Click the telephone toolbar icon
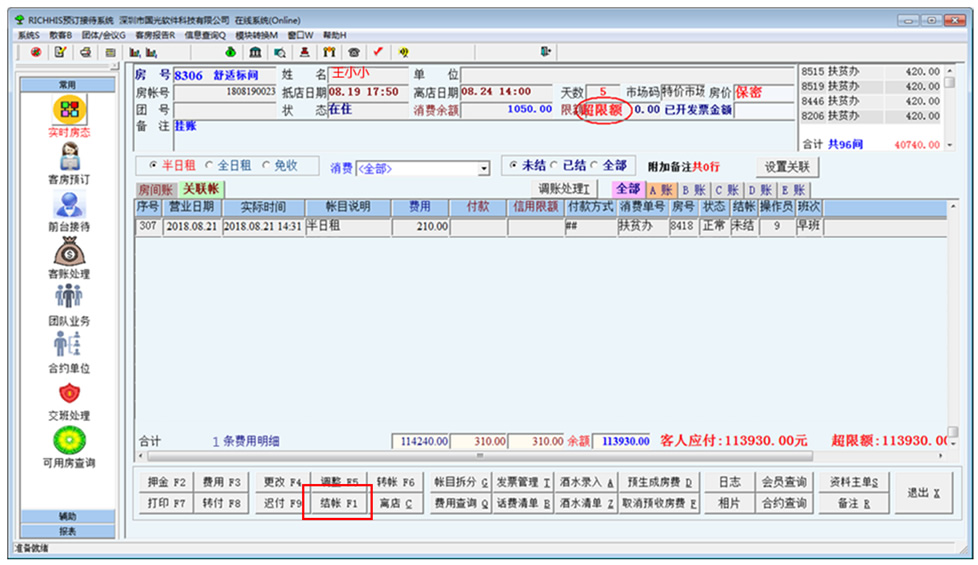The width and height of the screenshot is (978, 565). pyautogui.click(x=353, y=52)
